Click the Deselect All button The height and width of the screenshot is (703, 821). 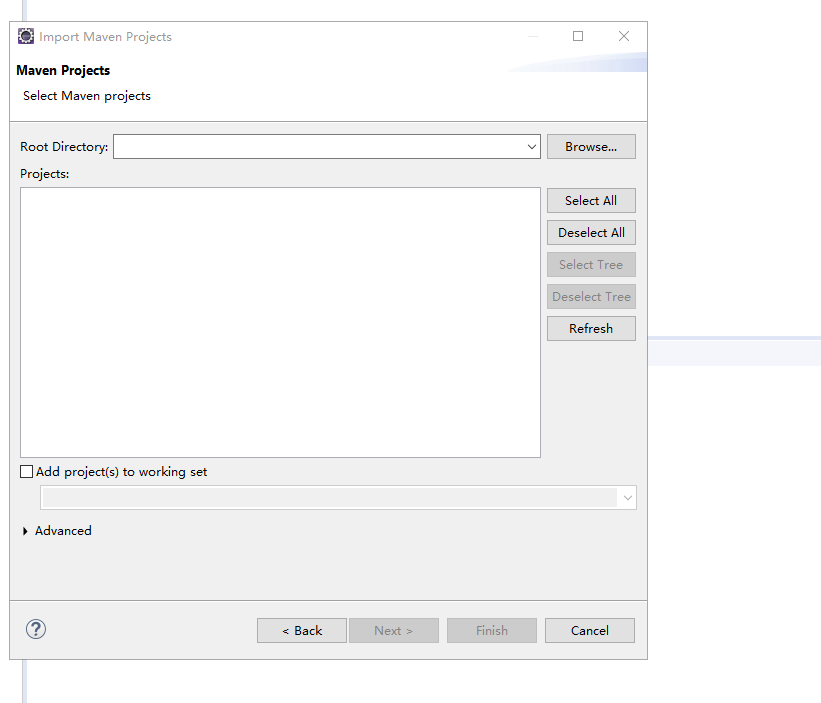(x=591, y=232)
